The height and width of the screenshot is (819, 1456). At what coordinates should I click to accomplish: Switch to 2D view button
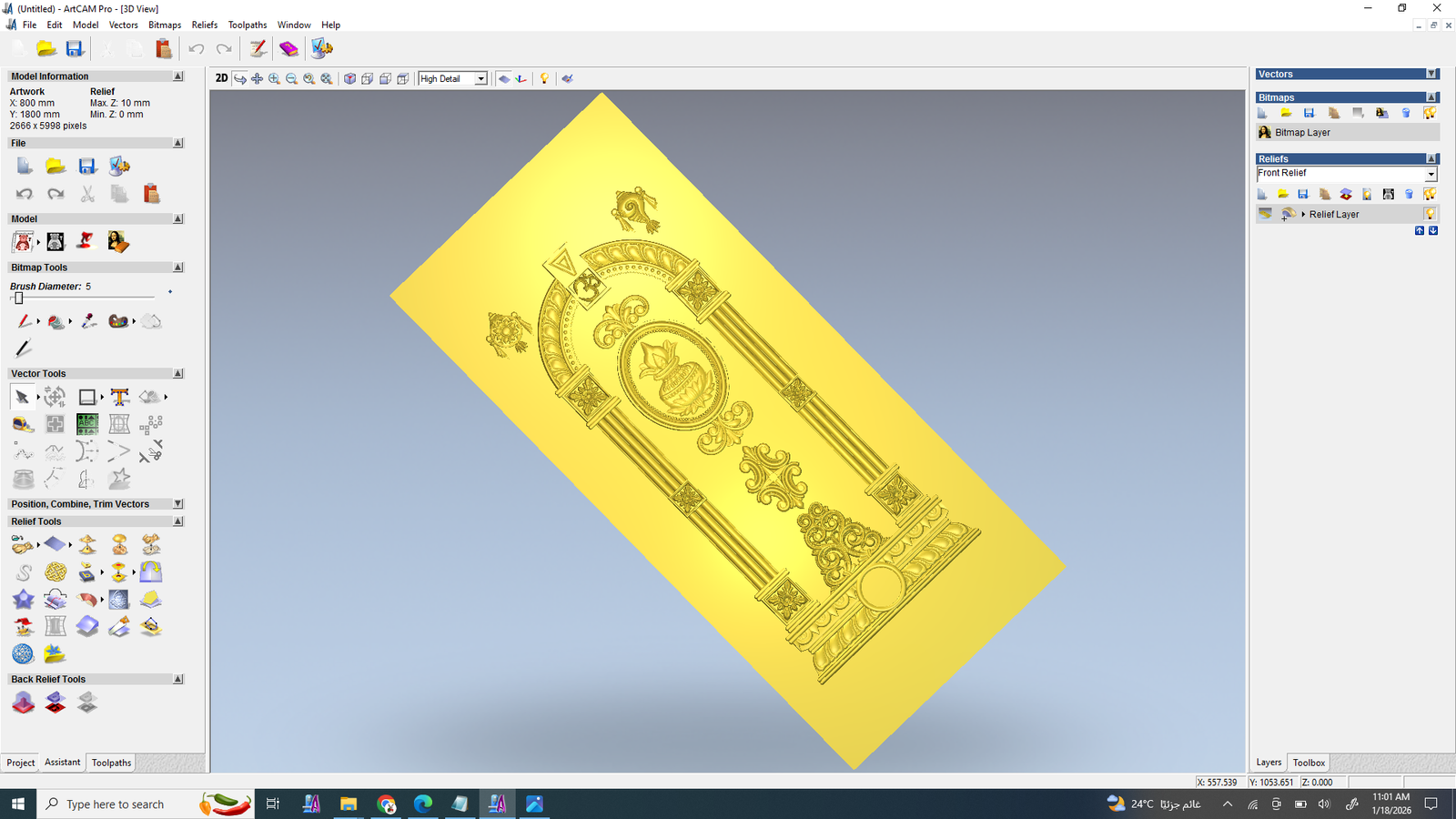tap(221, 78)
